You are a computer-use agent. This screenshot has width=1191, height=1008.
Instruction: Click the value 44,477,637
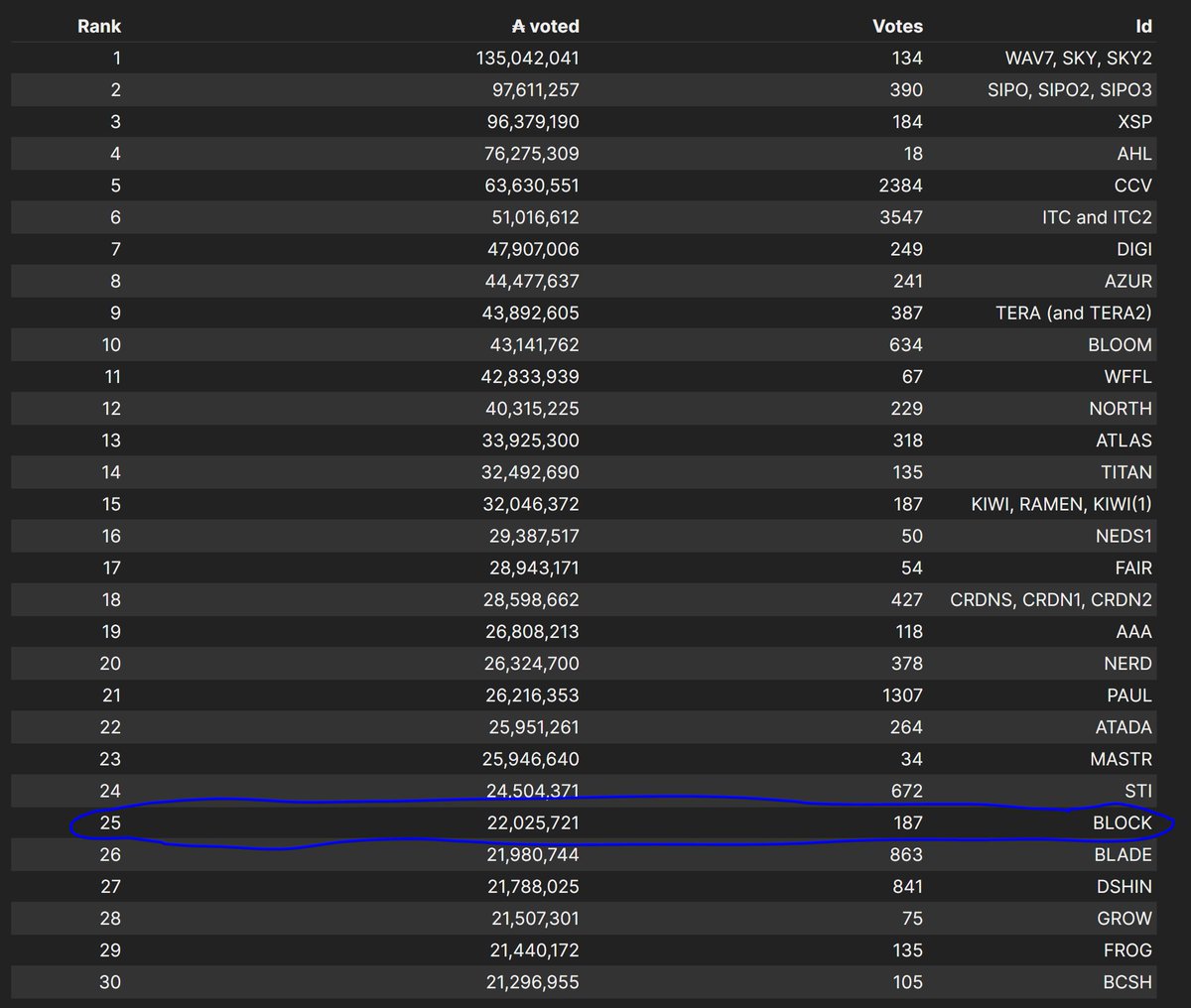click(533, 281)
